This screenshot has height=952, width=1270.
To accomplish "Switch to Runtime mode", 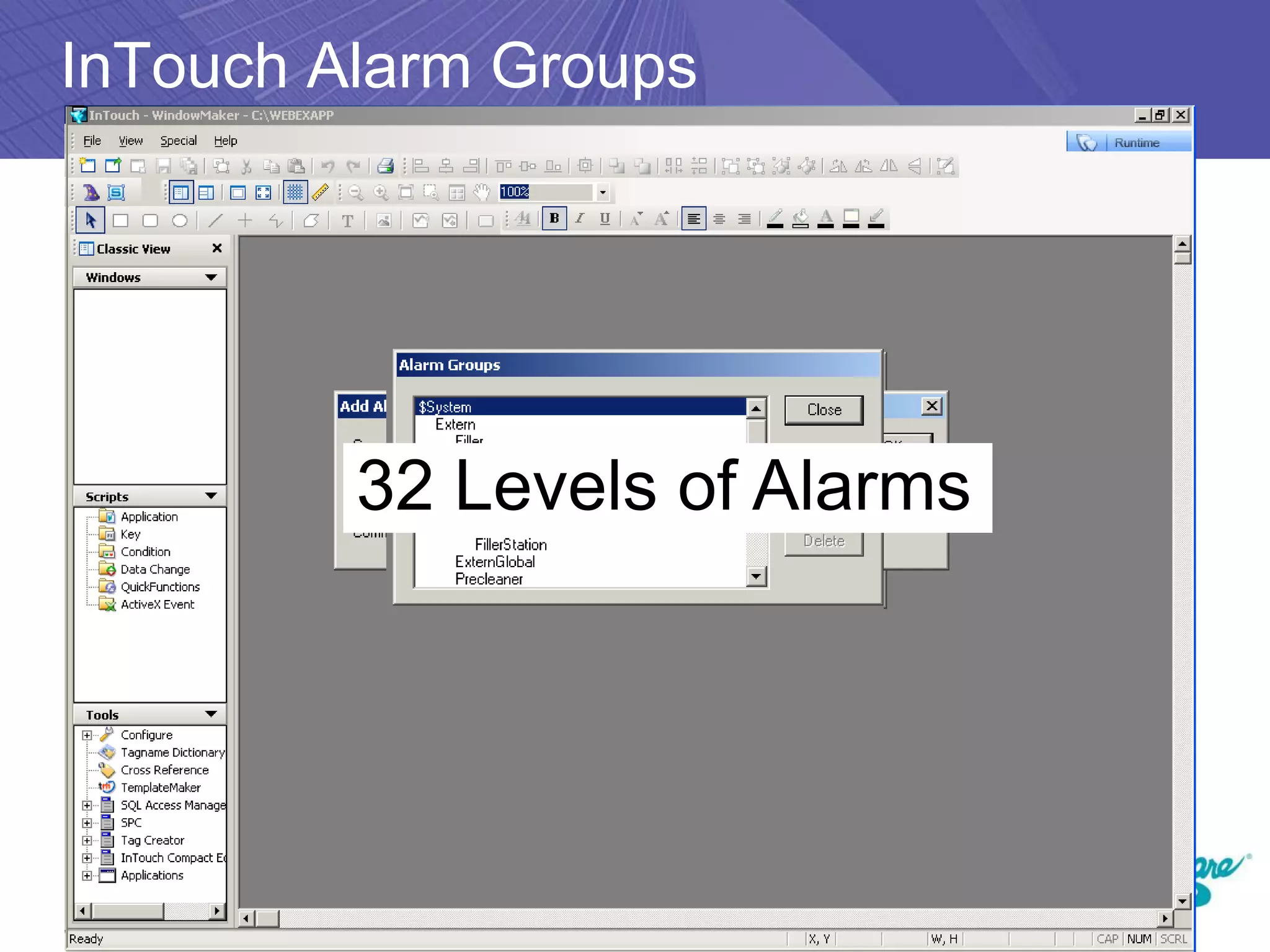I will coord(1129,142).
